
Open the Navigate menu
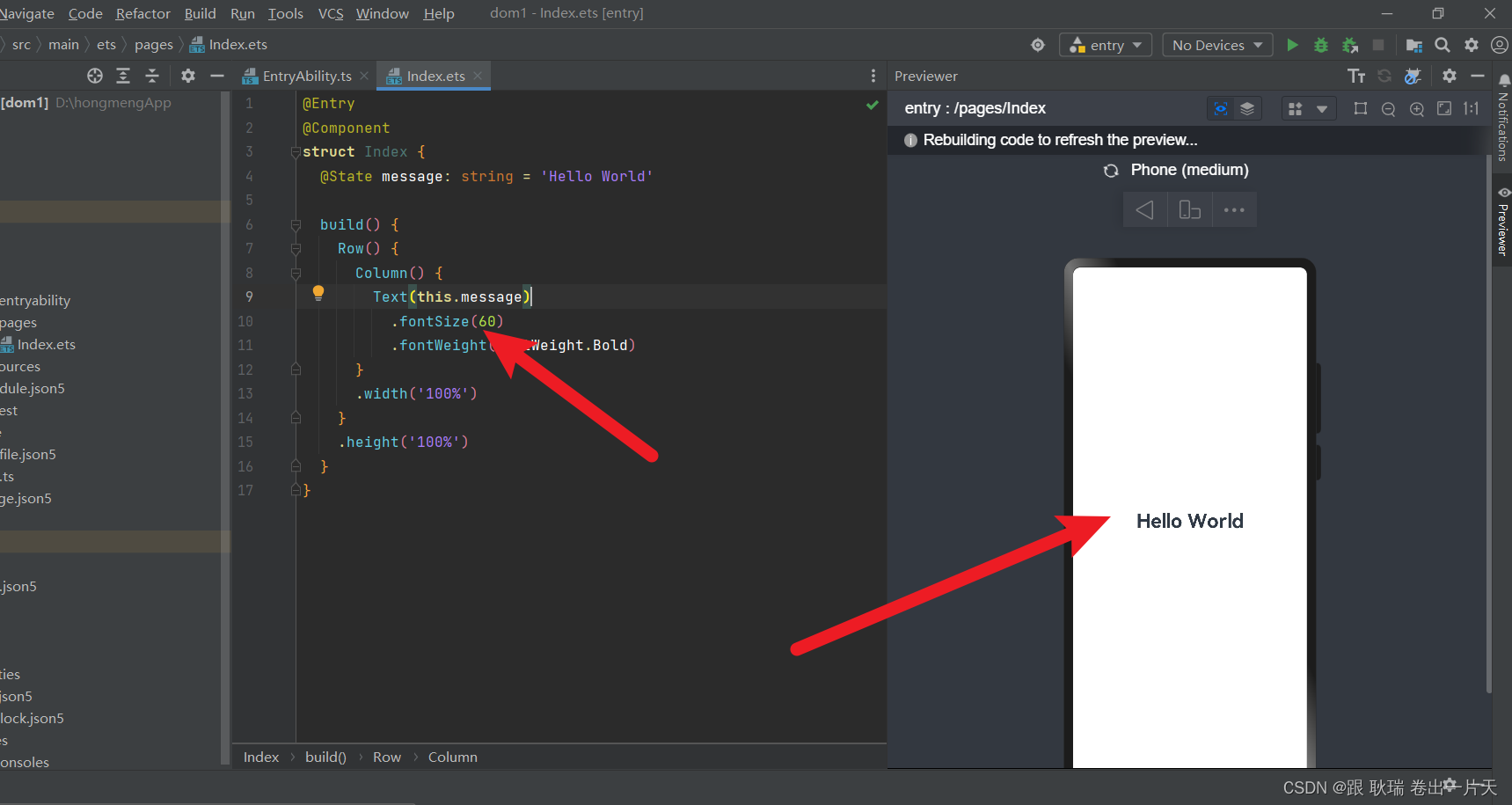[27, 13]
